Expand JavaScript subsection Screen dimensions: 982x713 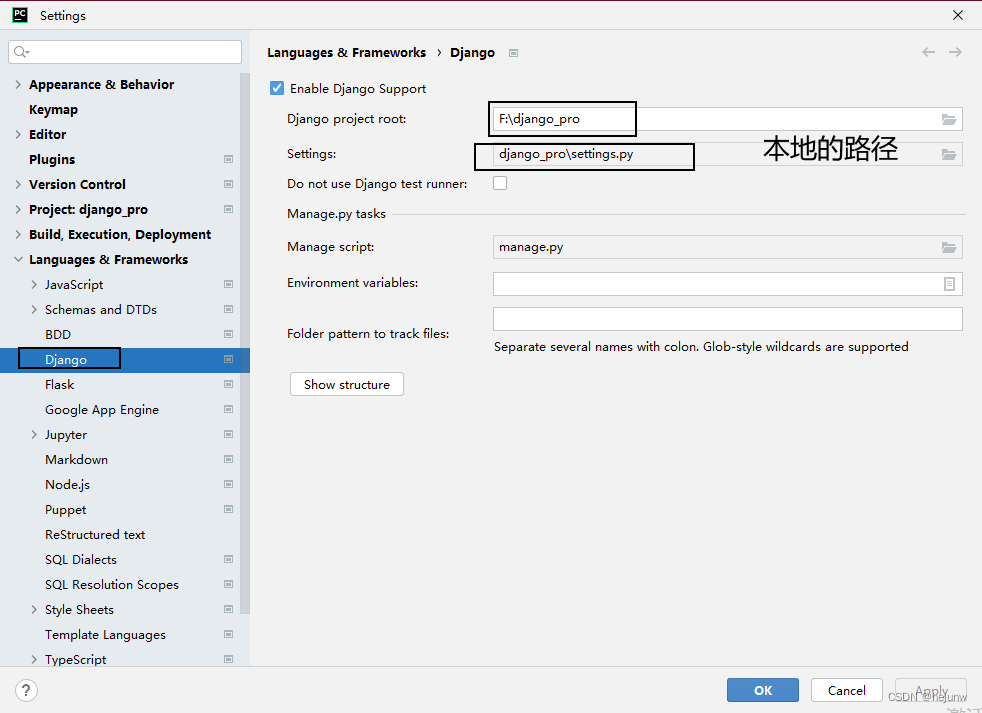pos(34,284)
